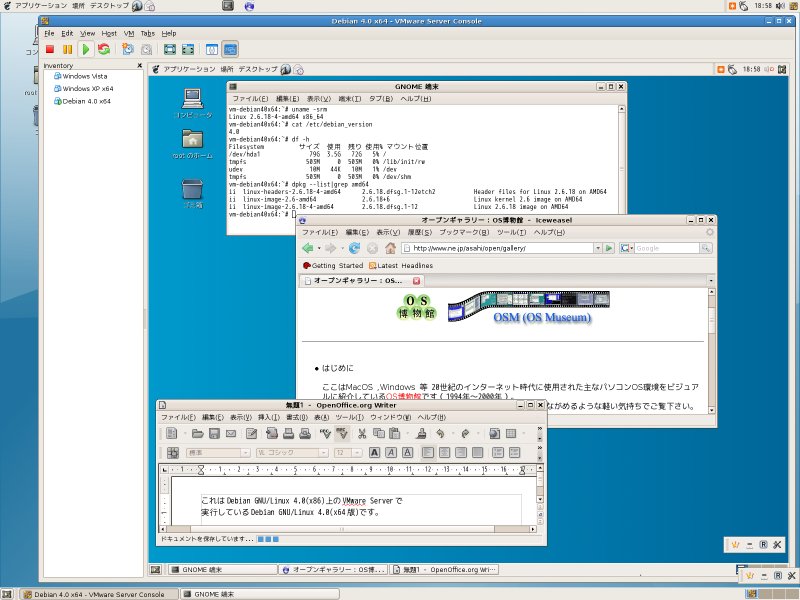Click the Spellcheck icon in Writer

[x=325, y=434]
